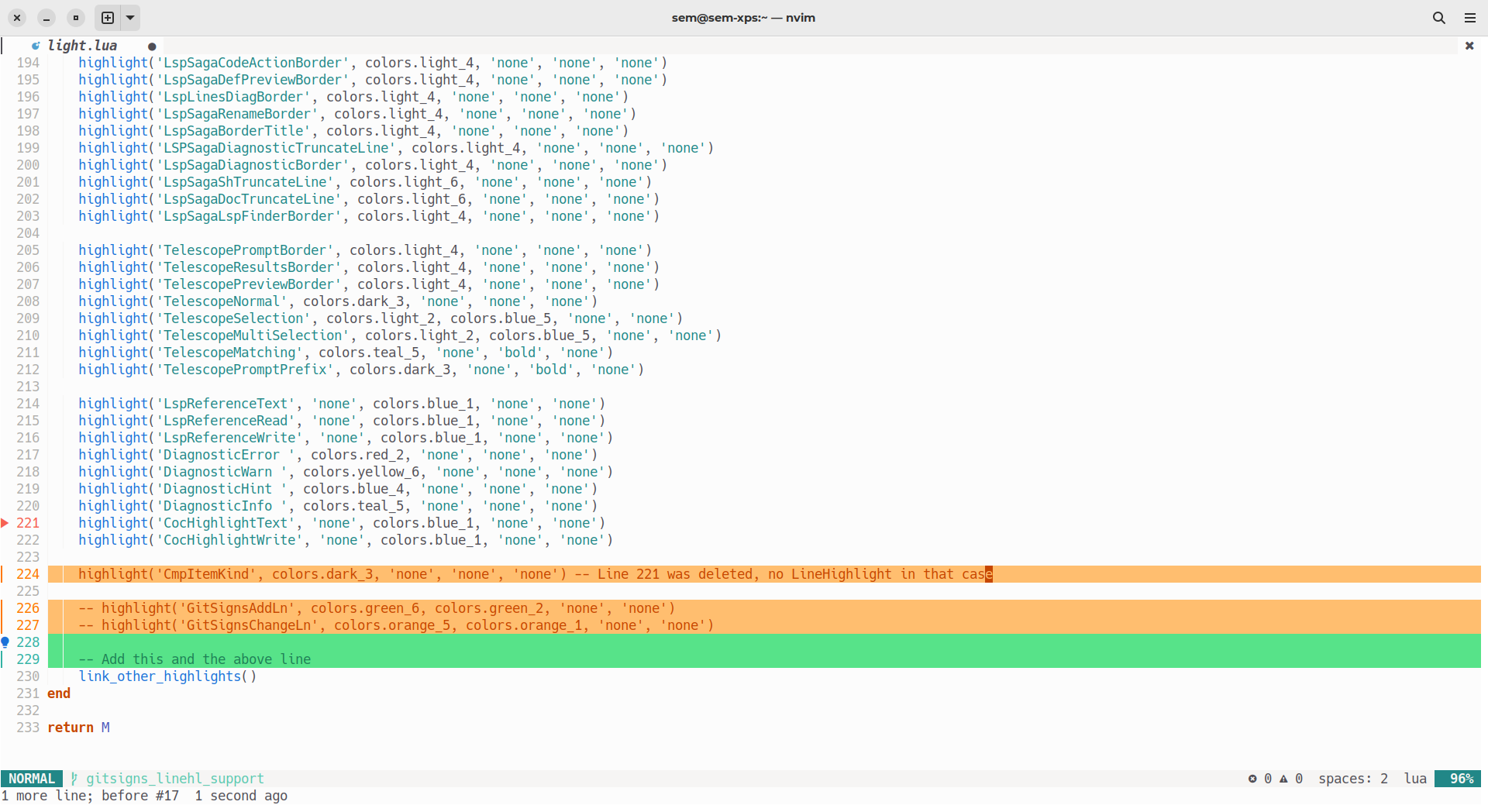This screenshot has width=1488, height=812.
Task: Click the diagnostics error count icon
Action: (1252, 779)
